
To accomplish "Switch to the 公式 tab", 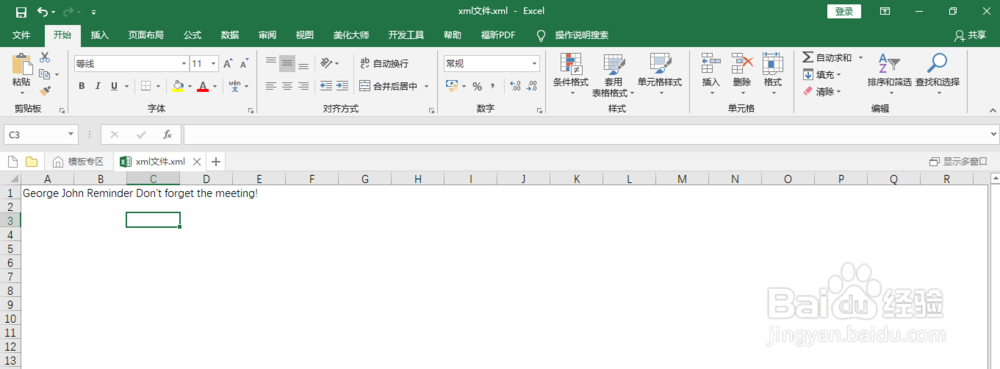I will [193, 35].
